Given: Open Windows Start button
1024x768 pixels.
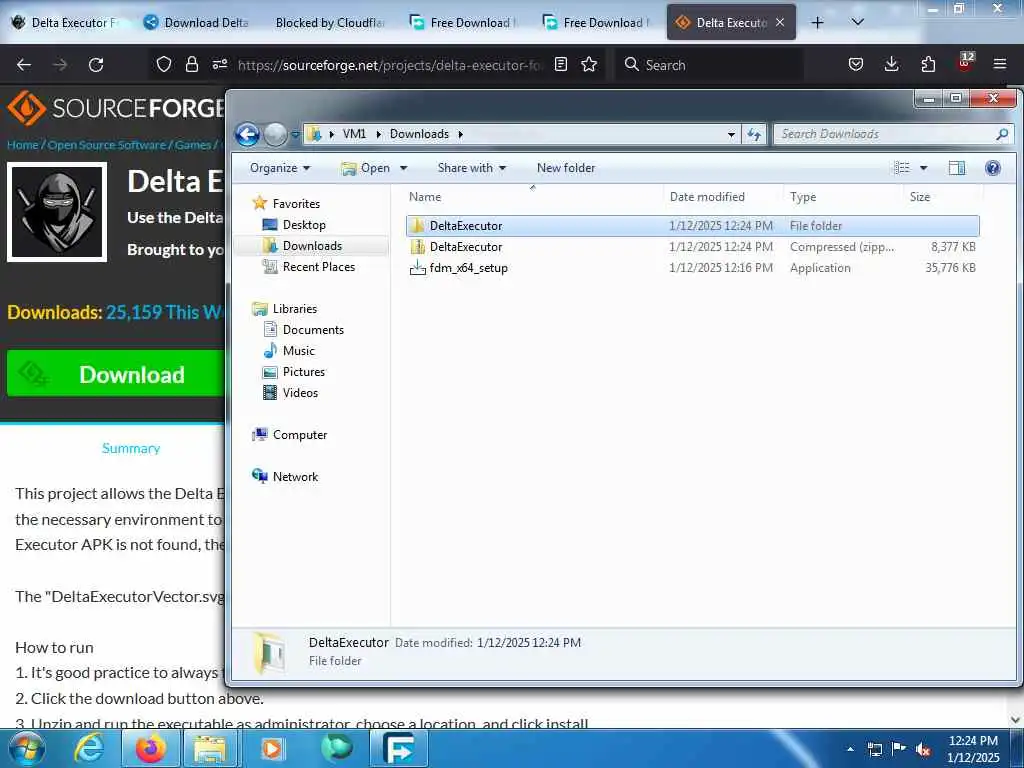Looking at the screenshot, I should pyautogui.click(x=27, y=748).
